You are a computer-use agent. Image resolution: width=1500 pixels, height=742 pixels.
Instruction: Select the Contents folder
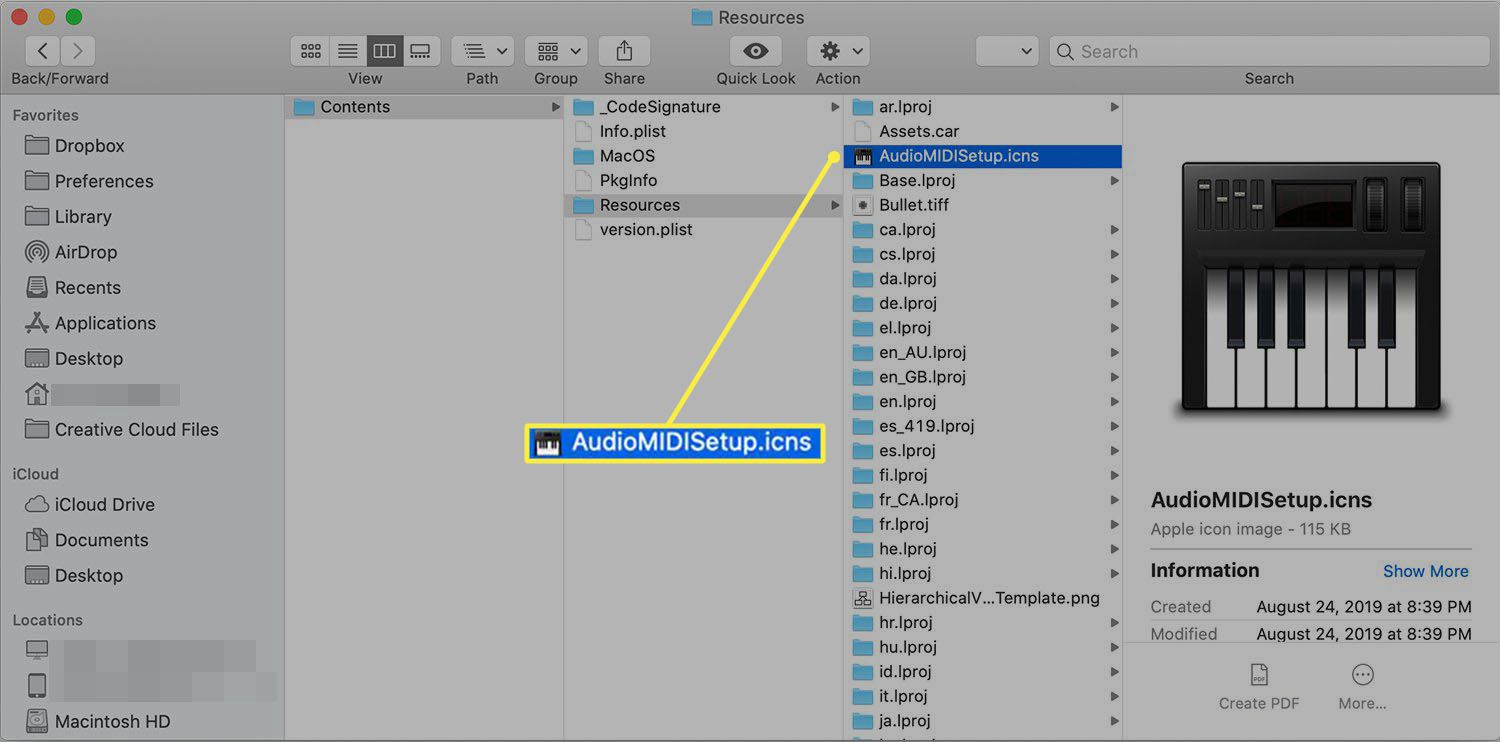(424, 107)
